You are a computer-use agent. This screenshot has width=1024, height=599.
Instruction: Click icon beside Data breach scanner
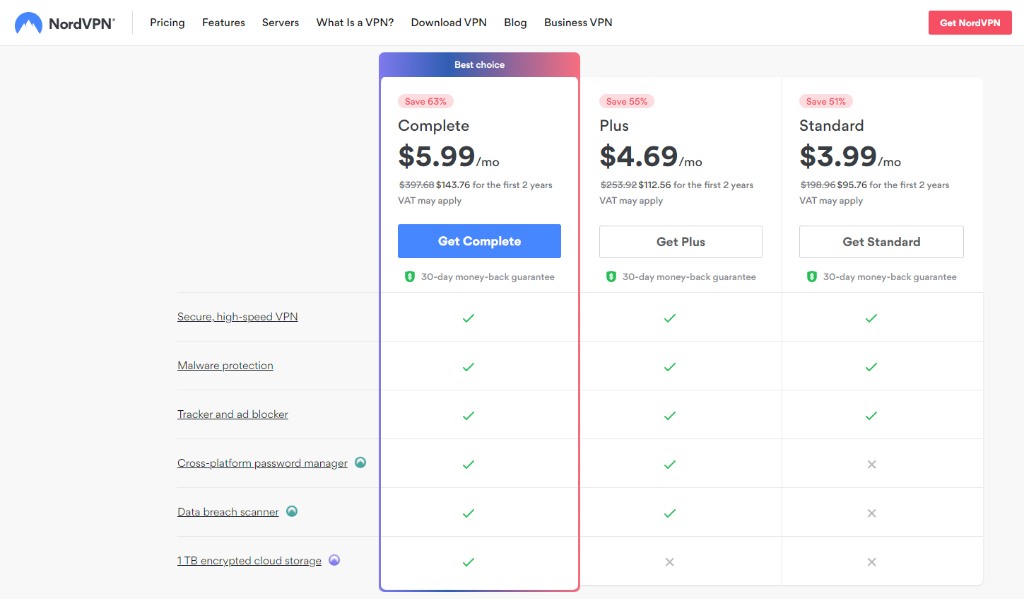click(292, 511)
